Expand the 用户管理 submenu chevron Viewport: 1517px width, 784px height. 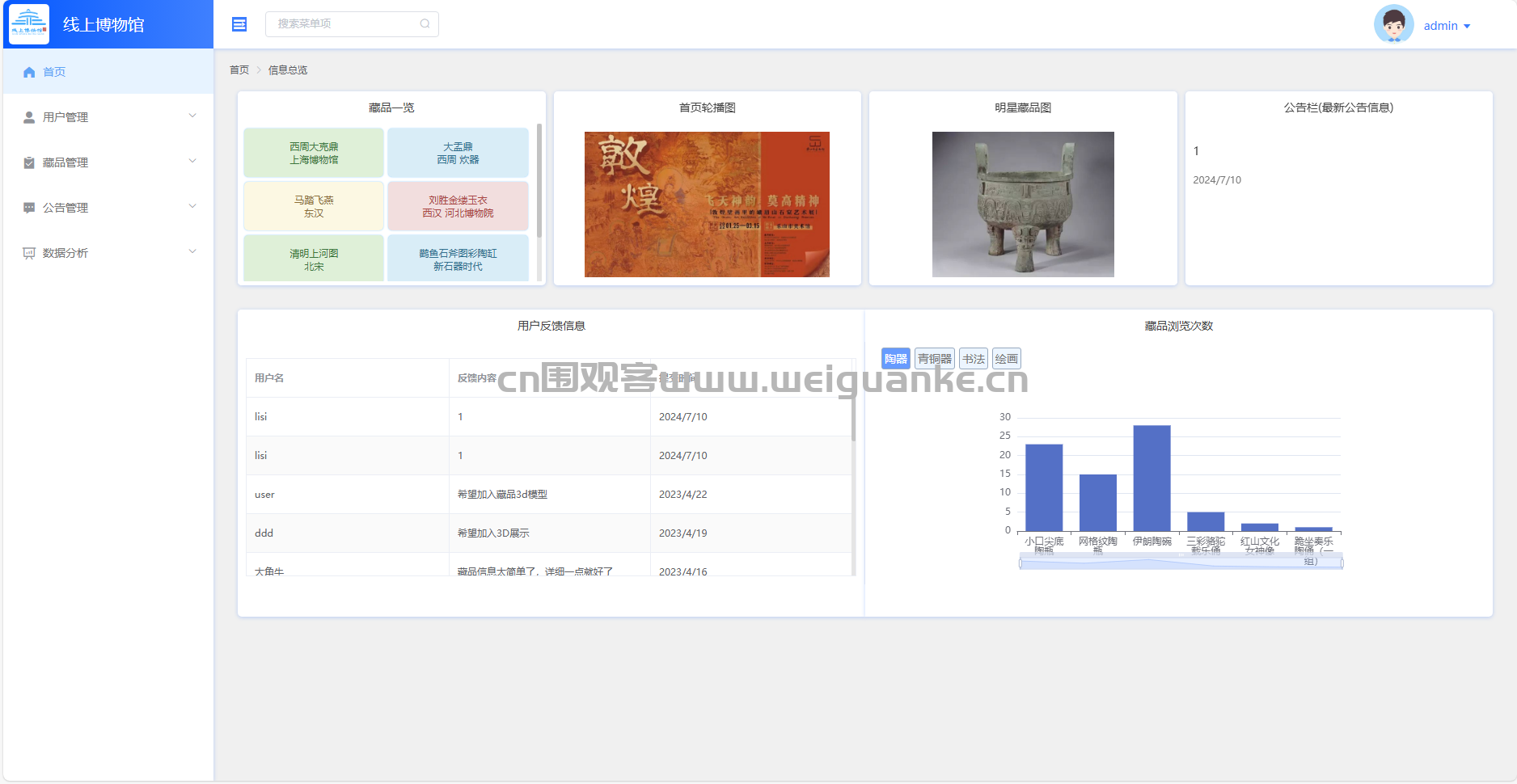tap(192, 116)
